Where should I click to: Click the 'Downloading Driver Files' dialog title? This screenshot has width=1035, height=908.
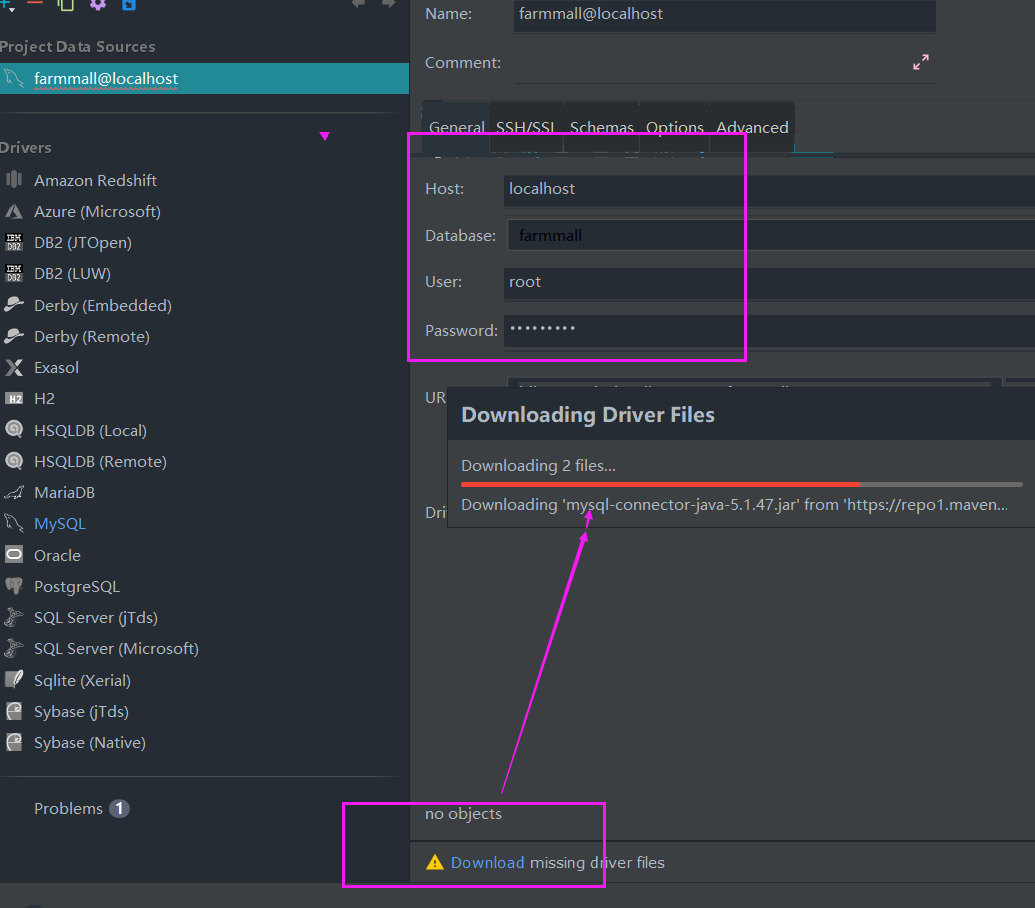(x=587, y=414)
